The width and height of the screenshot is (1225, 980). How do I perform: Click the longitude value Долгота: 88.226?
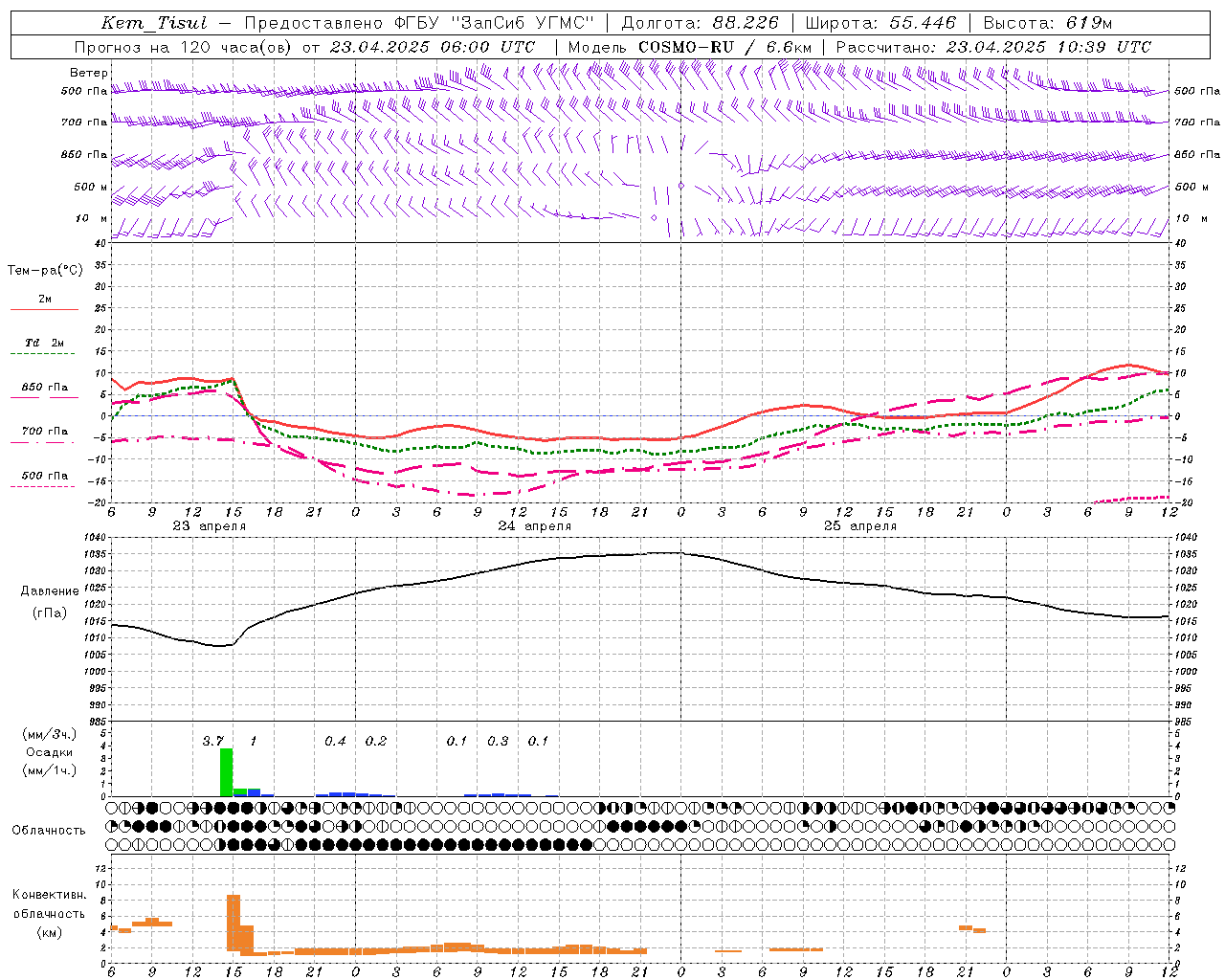701,23
